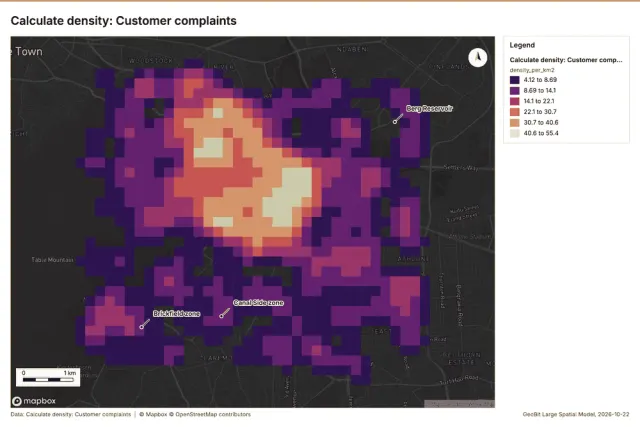
Task: Select the 40.6 to 55.4 color swatch
Action: (x=515, y=133)
